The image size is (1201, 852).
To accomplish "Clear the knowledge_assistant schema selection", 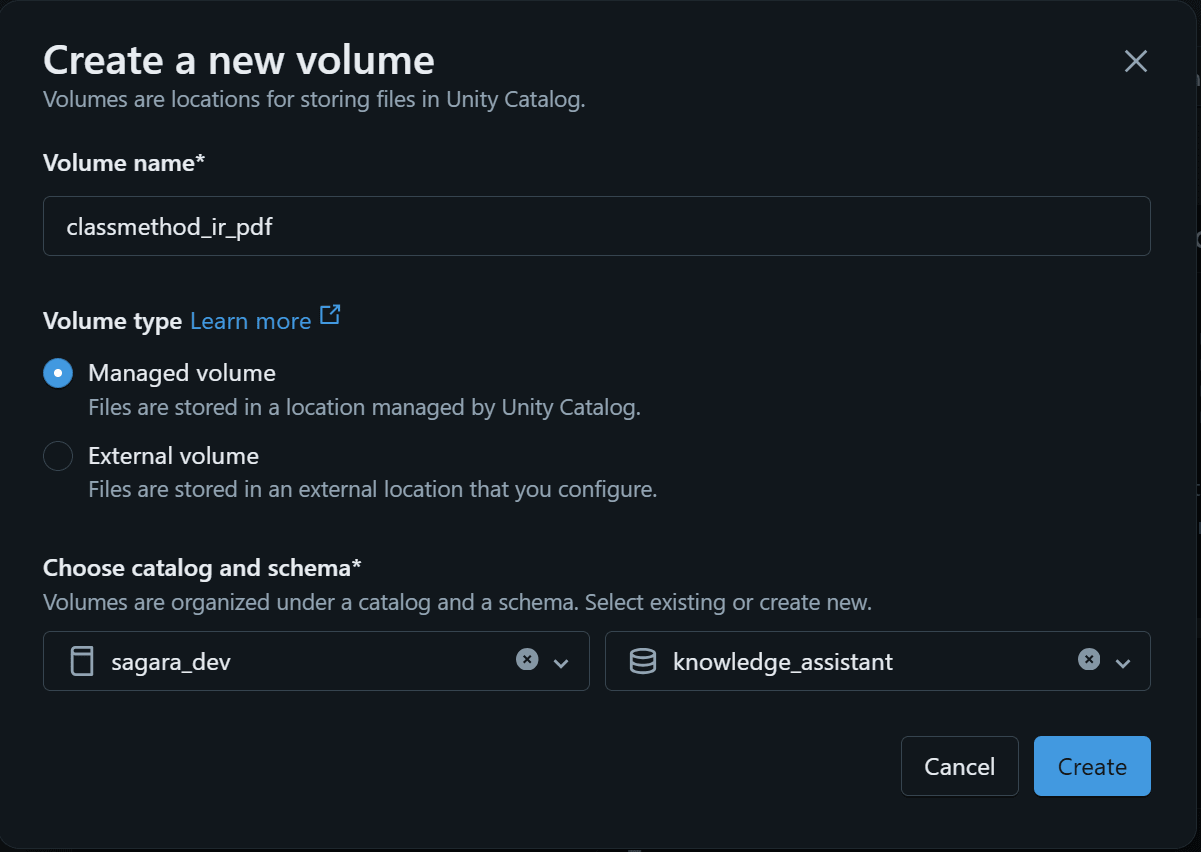I will click(1089, 660).
